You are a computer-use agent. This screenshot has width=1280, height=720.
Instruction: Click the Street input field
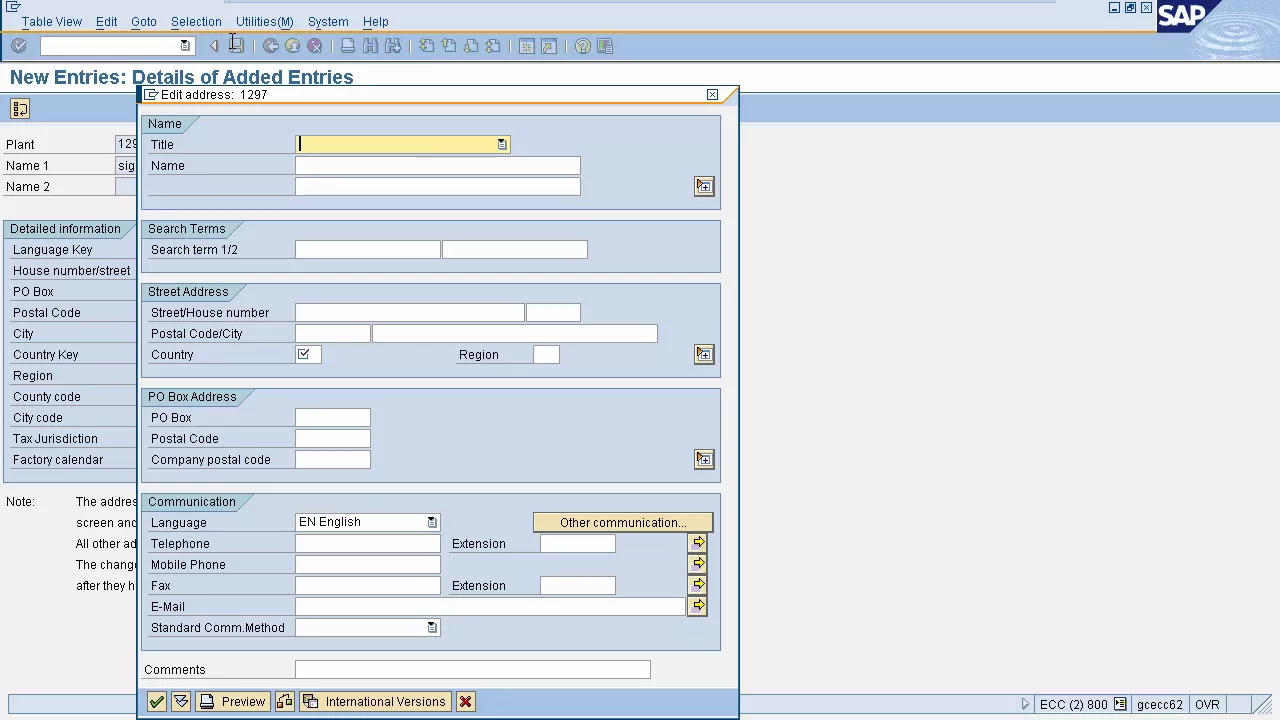coord(409,313)
